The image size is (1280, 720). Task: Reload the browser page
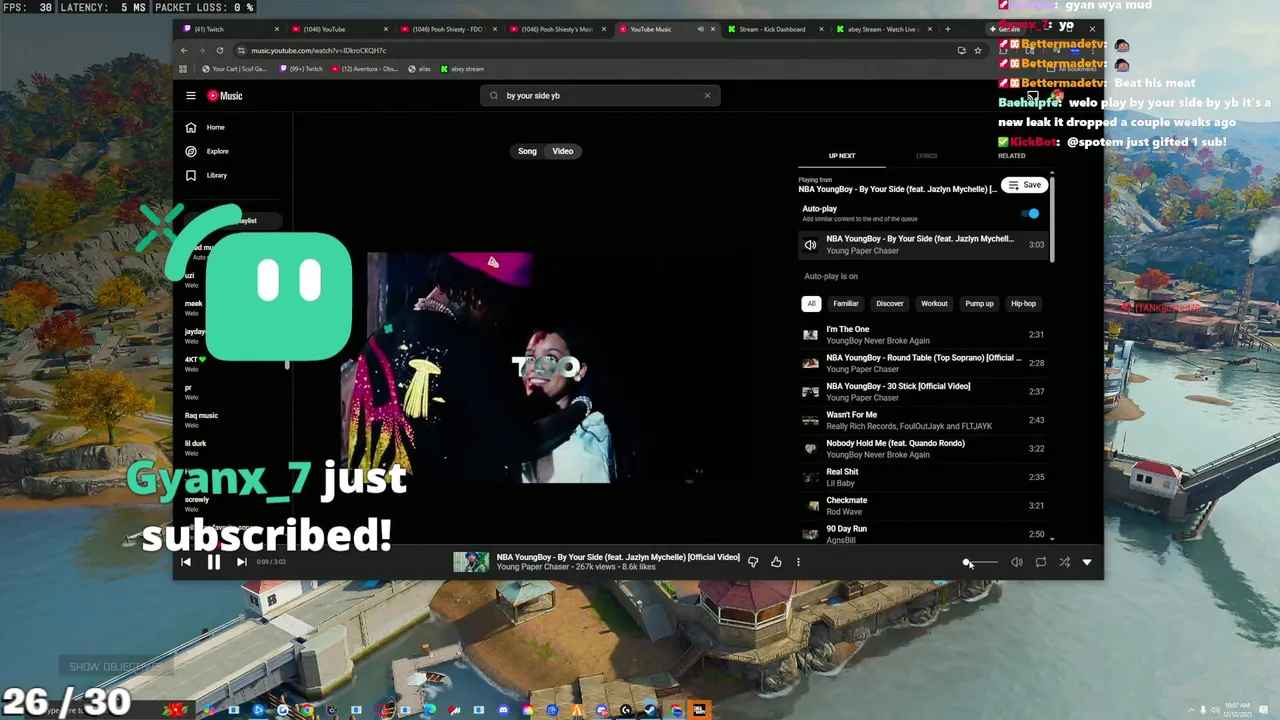tap(220, 50)
